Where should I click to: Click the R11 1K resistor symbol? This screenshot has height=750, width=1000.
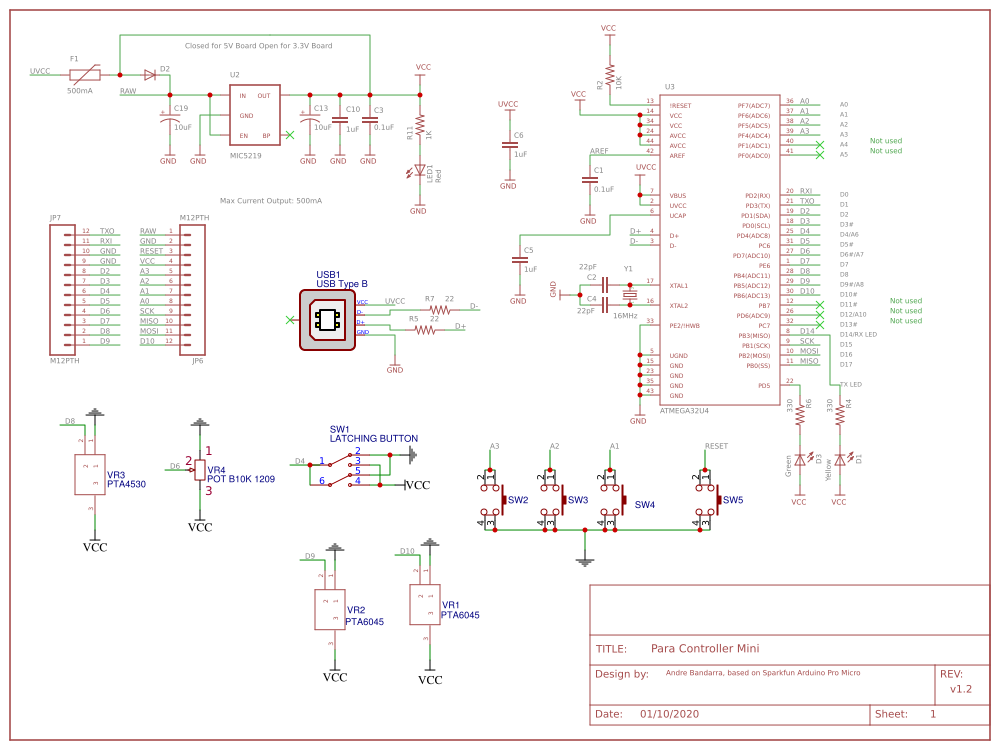(x=420, y=127)
